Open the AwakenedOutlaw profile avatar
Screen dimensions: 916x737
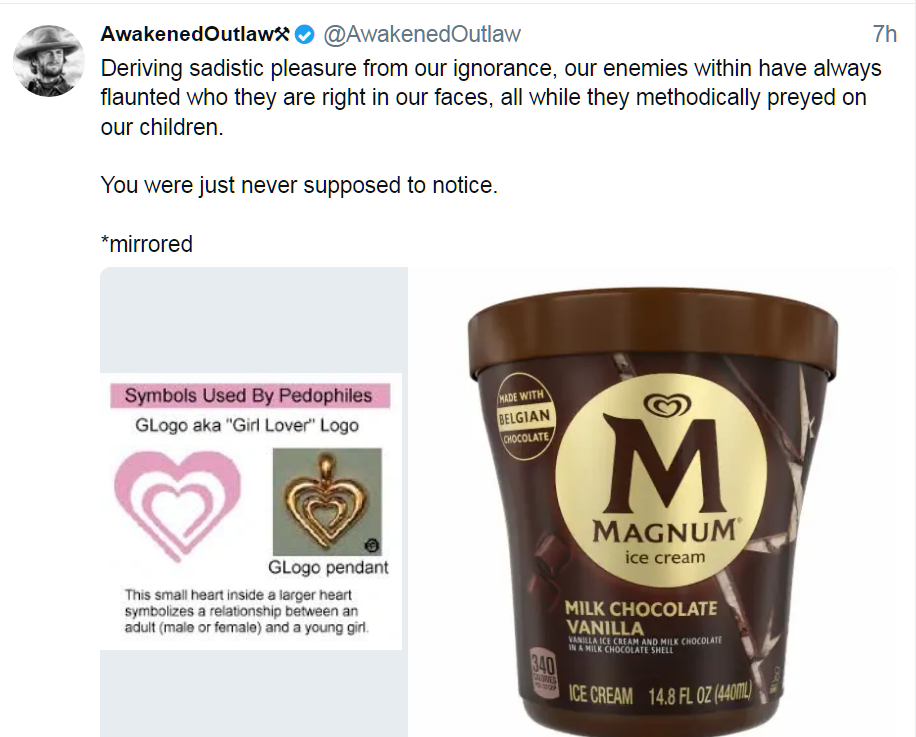coord(49,61)
